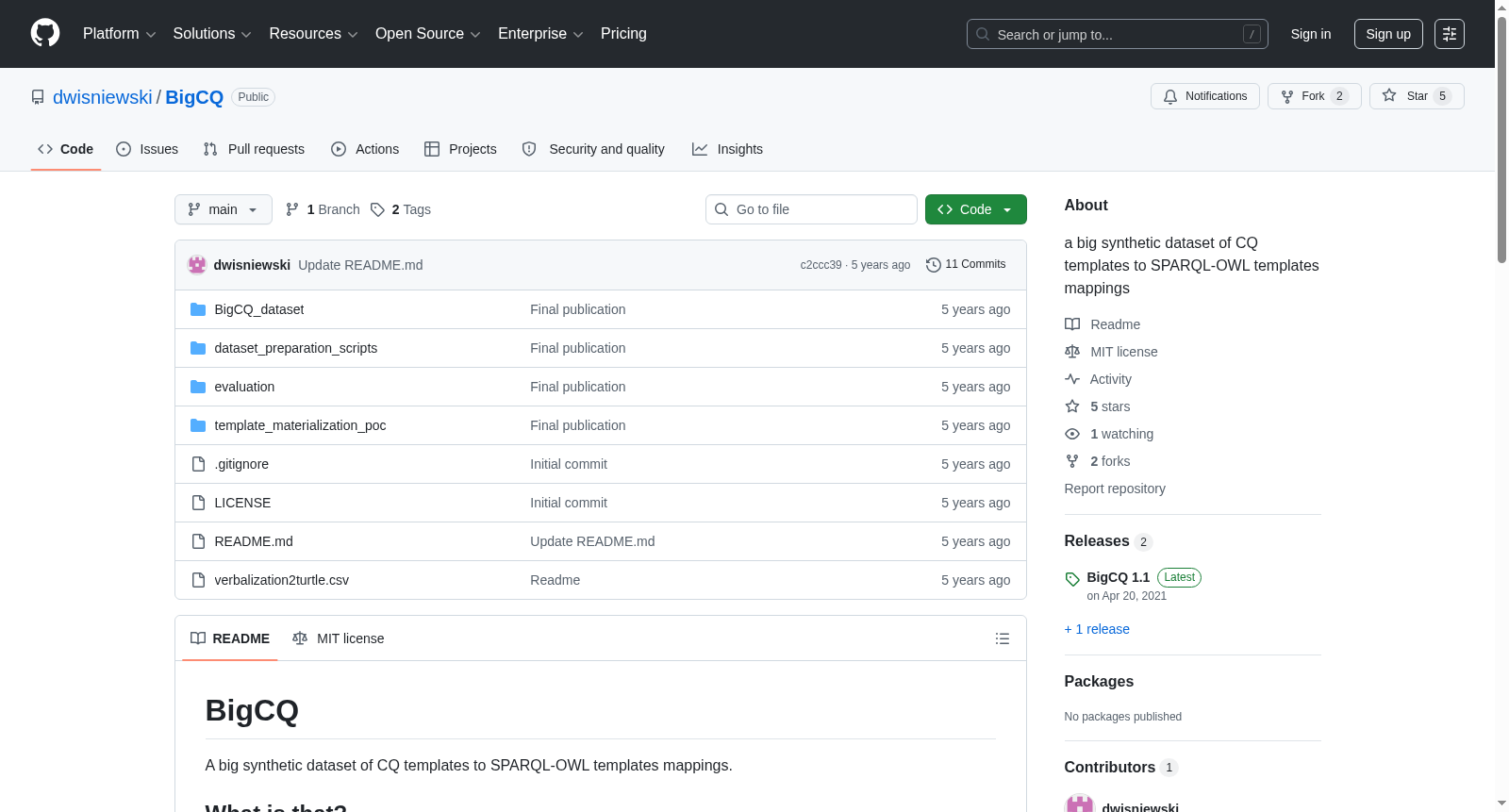Go to the Pricing page
Viewport: 1509px width, 812px height.
tap(623, 34)
